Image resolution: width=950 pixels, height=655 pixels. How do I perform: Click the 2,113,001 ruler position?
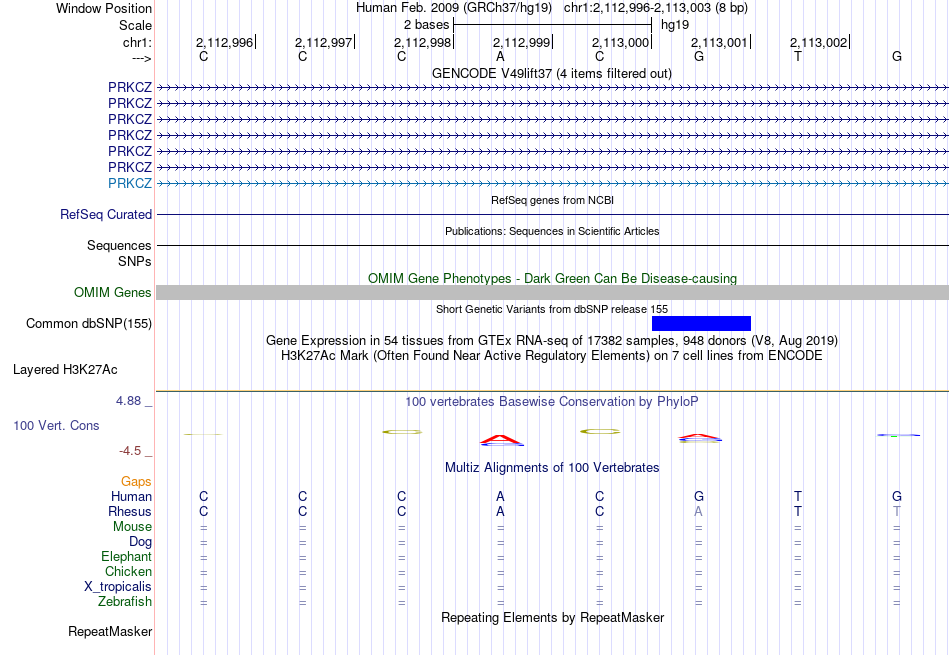pos(720,42)
